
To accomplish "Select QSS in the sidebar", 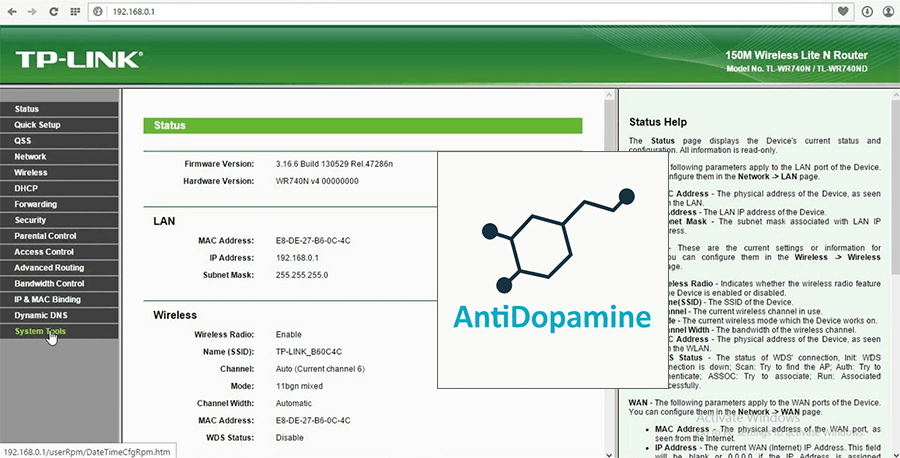I will click(x=59, y=141).
